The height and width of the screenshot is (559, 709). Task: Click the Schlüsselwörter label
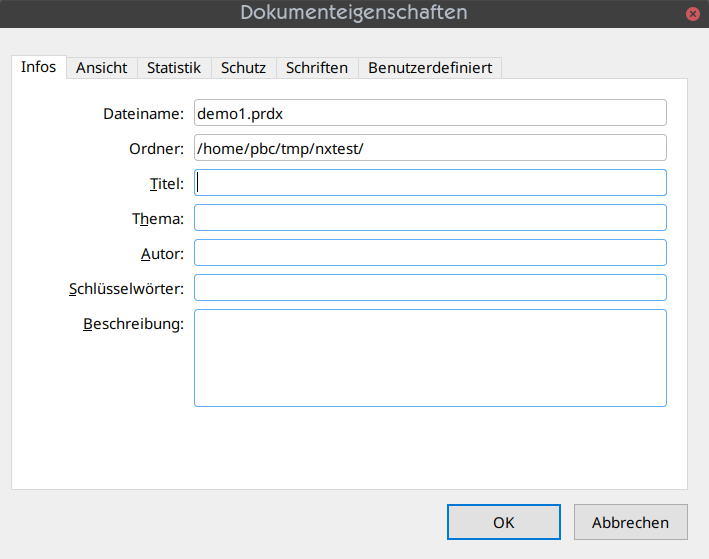pyautogui.click(x=126, y=289)
